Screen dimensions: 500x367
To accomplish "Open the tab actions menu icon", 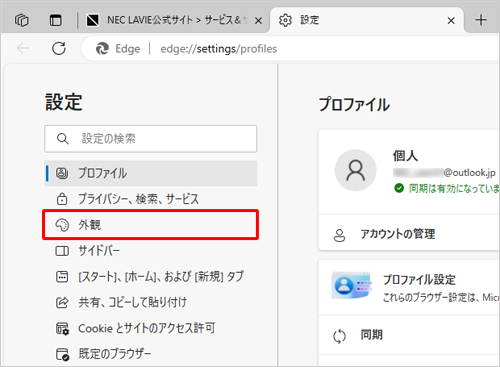I will [56, 20].
